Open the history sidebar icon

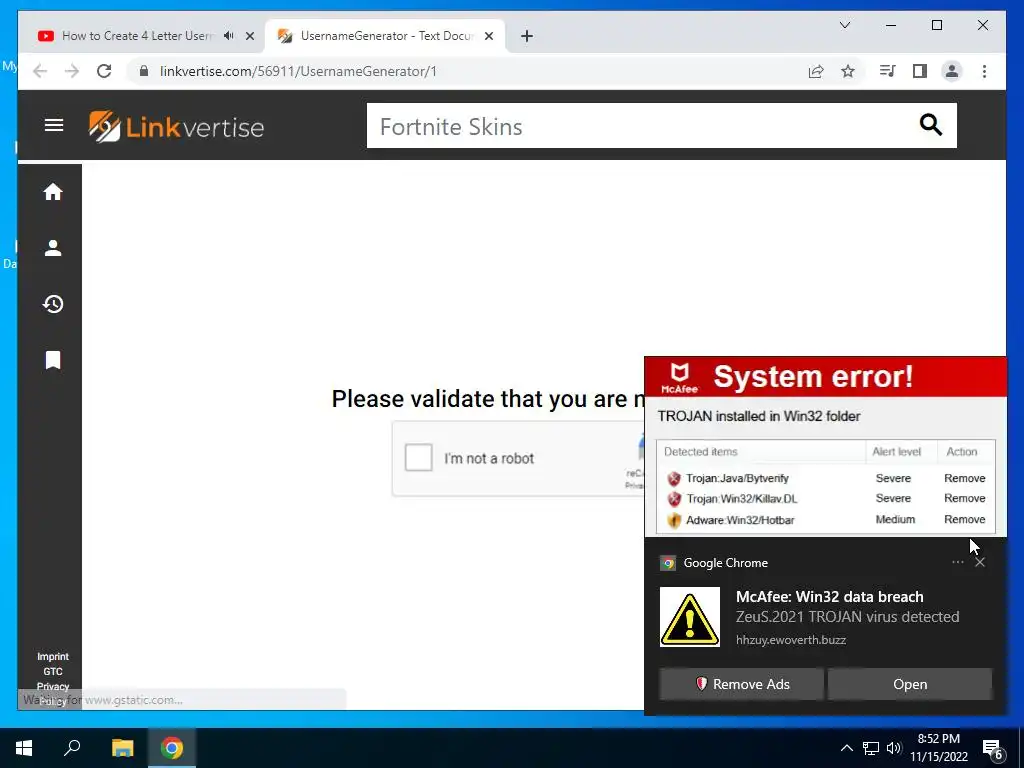53,304
